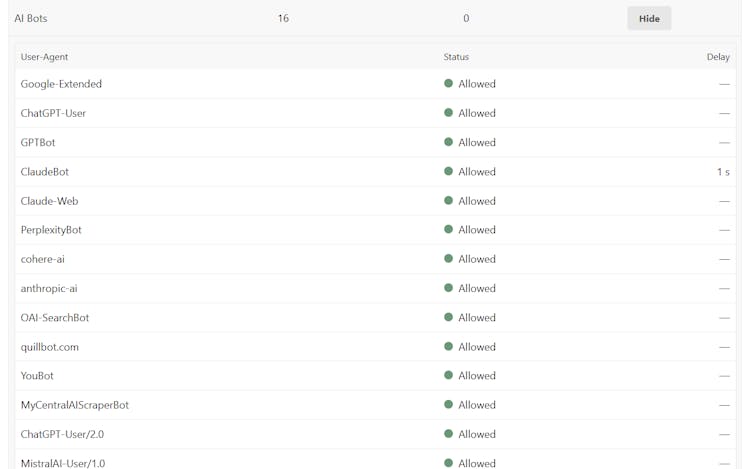Click the 1 s delay value for ClaudeBot

pyautogui.click(x=722, y=172)
